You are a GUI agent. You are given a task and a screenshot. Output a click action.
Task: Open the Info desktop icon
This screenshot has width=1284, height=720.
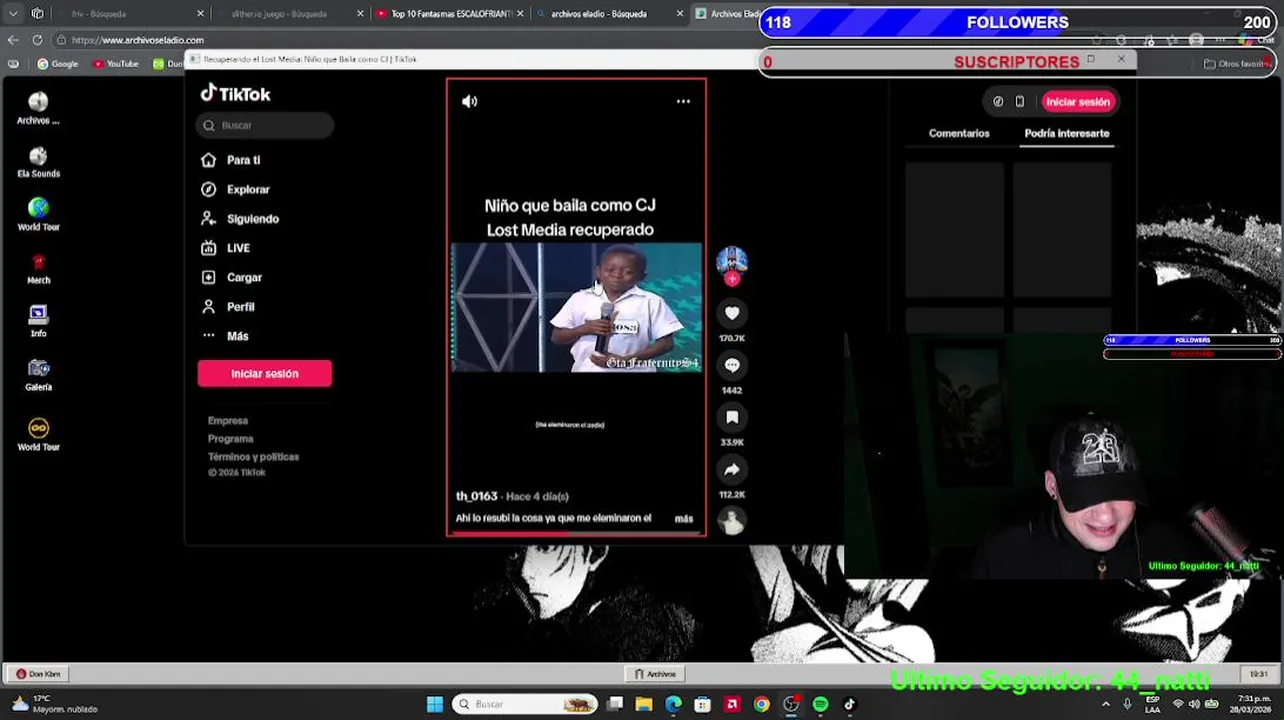click(38, 322)
